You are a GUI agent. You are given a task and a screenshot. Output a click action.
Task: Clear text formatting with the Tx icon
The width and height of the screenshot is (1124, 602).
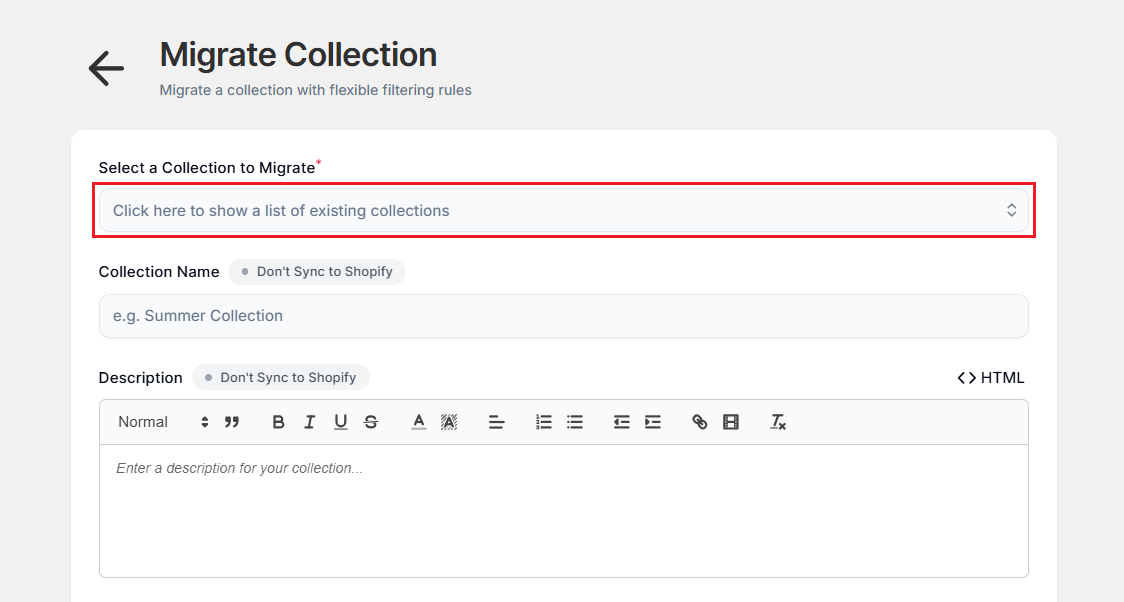click(x=778, y=421)
